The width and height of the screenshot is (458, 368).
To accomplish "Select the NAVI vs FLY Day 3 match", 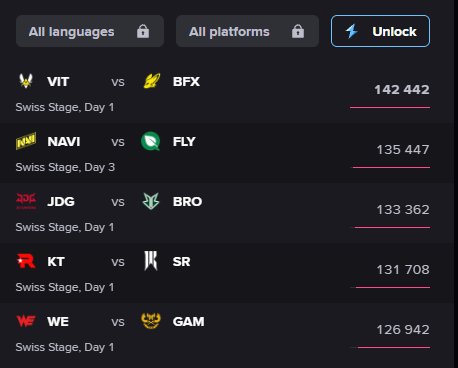I will pos(227,153).
